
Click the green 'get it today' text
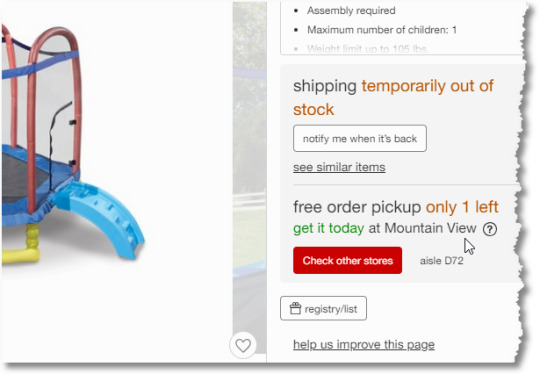coord(329,228)
